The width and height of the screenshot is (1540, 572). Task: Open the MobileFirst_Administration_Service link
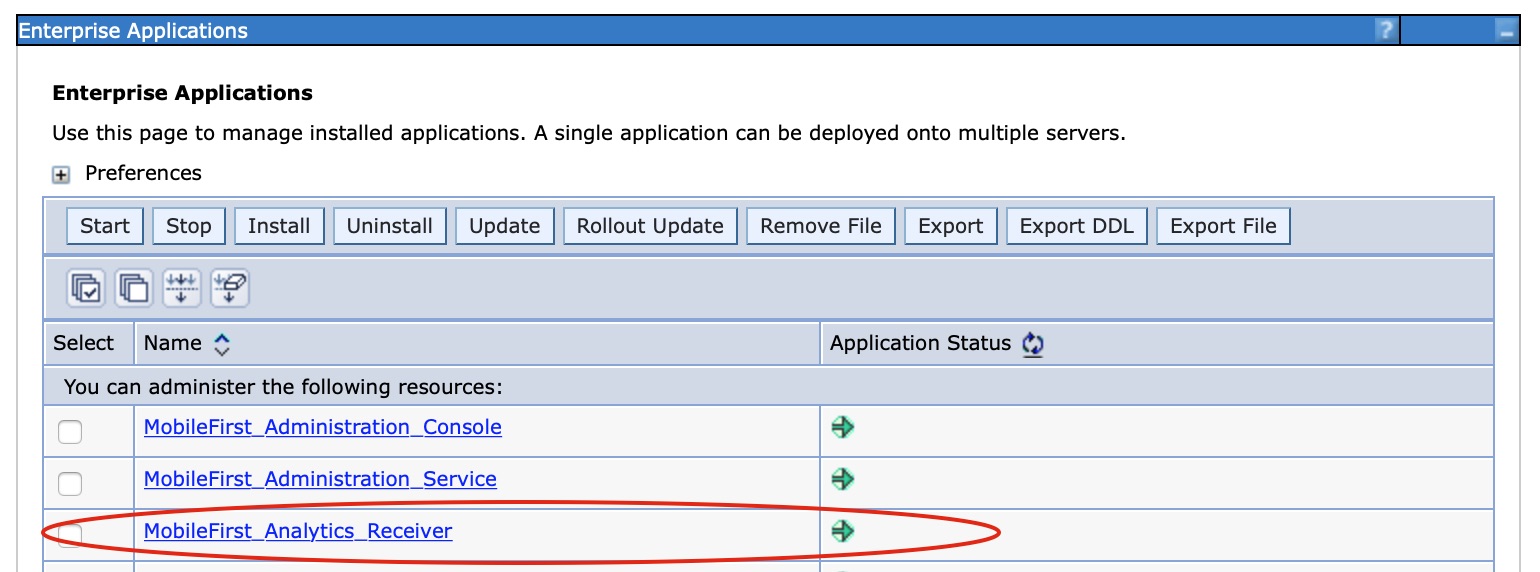point(320,479)
